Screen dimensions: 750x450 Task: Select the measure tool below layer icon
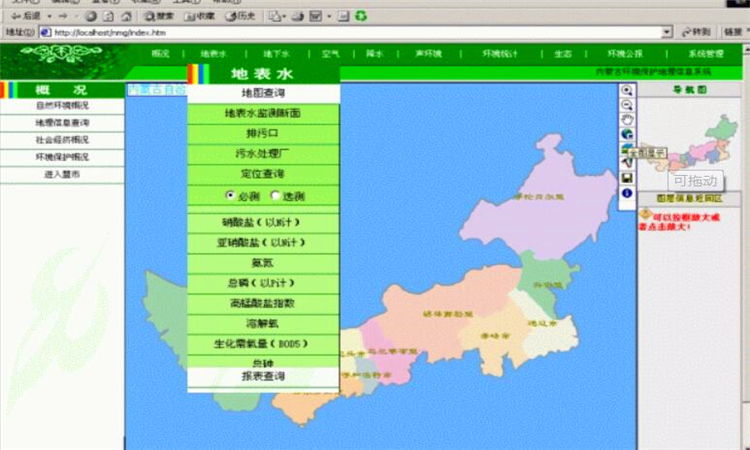627,163
